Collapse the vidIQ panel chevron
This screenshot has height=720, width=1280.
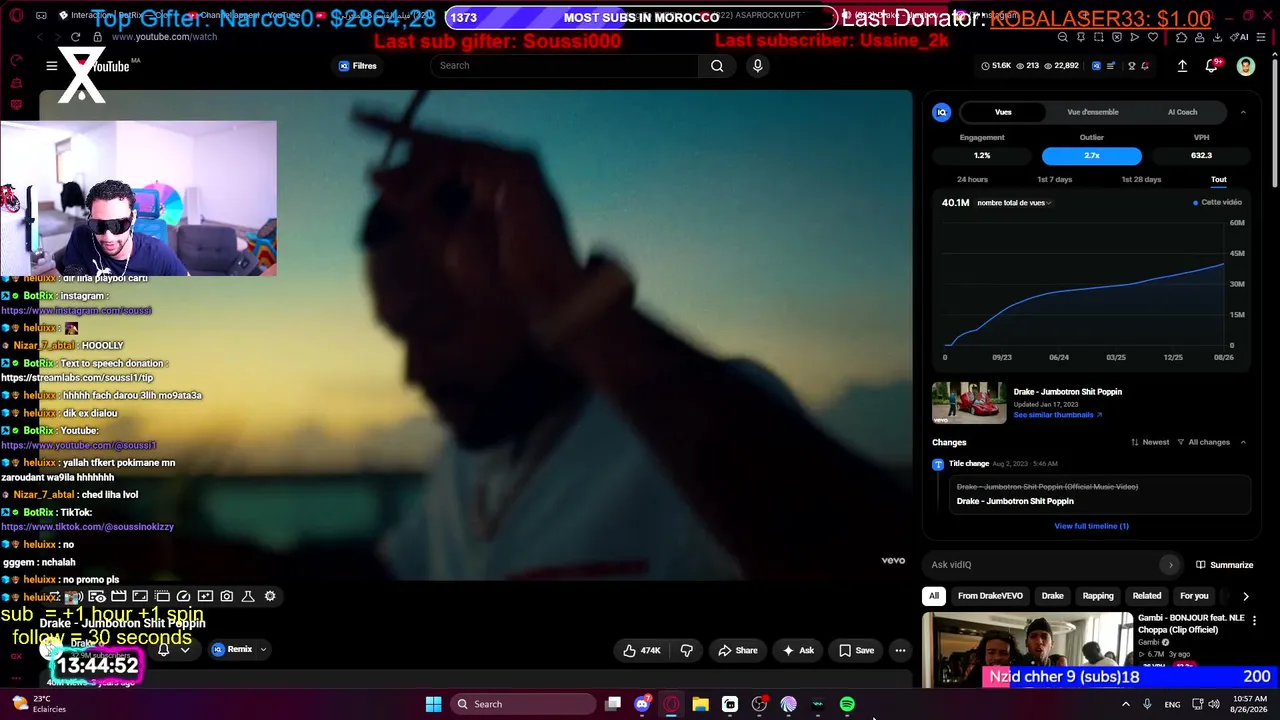coord(1243,112)
